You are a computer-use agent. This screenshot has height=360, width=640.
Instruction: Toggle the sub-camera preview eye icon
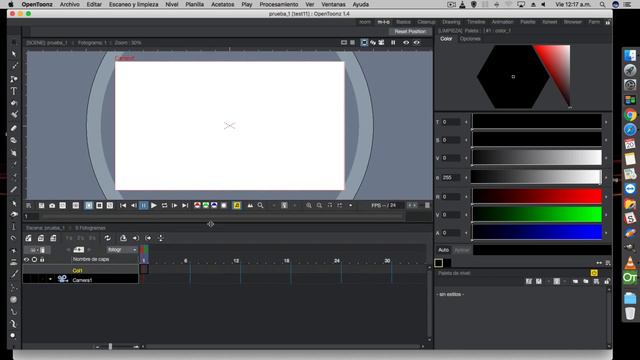(x=417, y=42)
